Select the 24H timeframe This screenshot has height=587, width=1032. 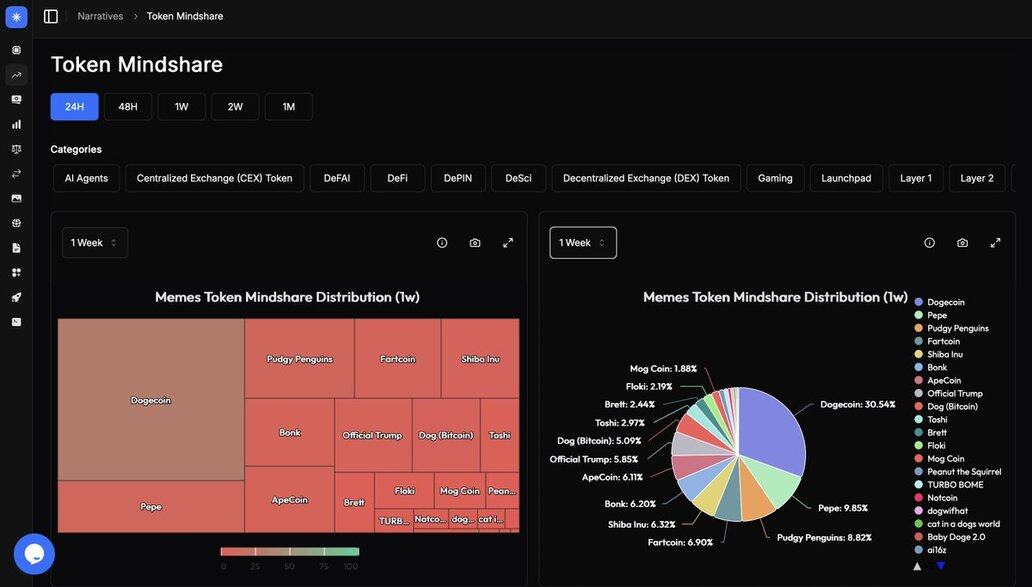tap(74, 107)
